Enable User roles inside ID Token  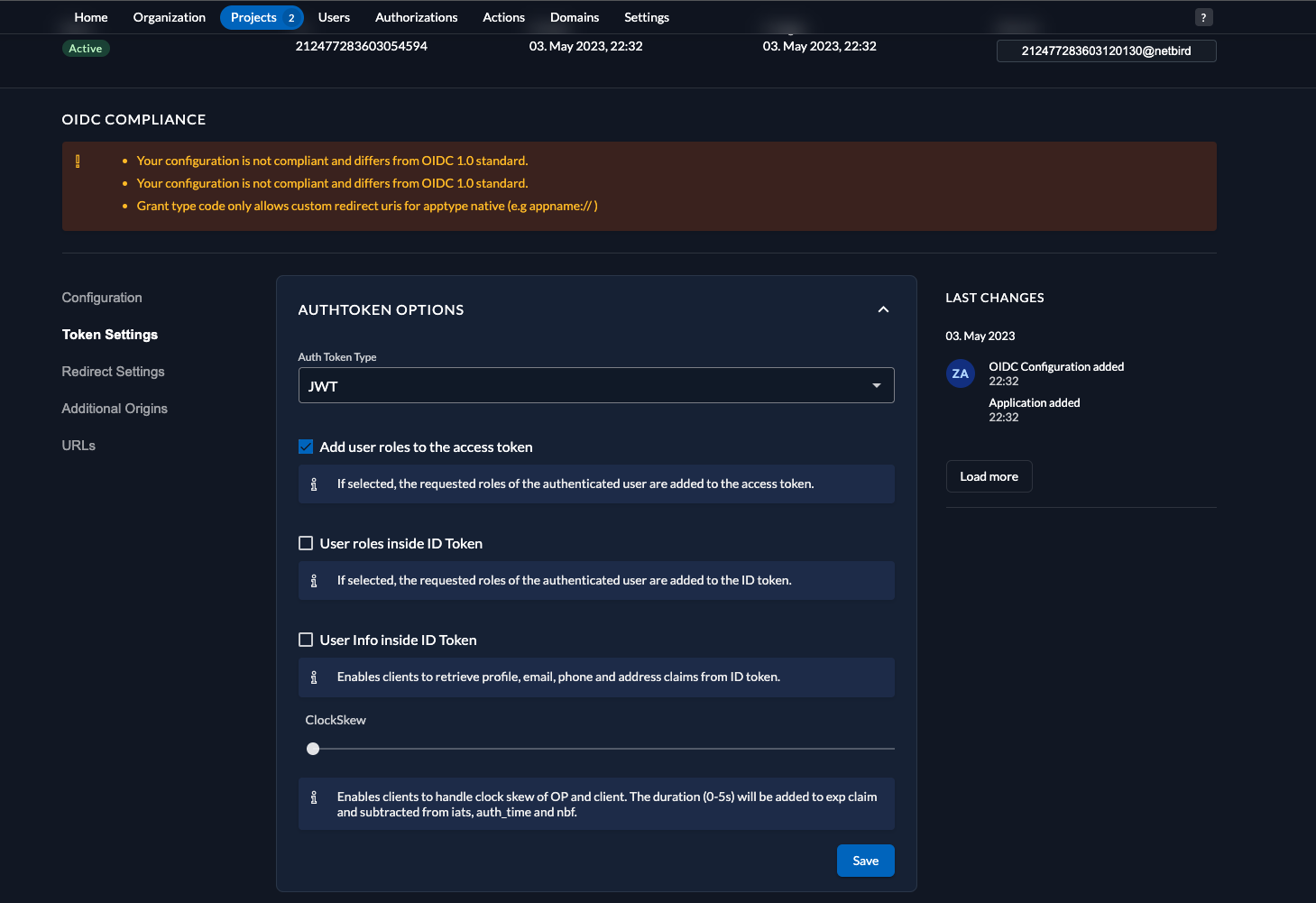point(306,543)
